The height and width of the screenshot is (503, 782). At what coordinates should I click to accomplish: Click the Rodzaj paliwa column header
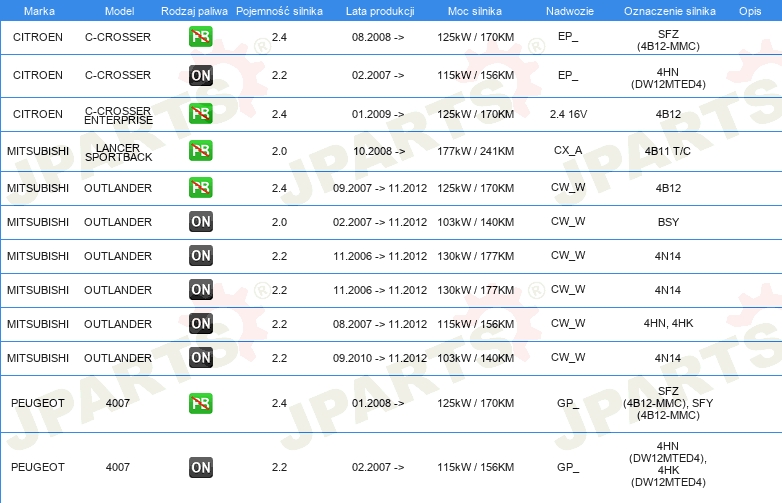[194, 11]
